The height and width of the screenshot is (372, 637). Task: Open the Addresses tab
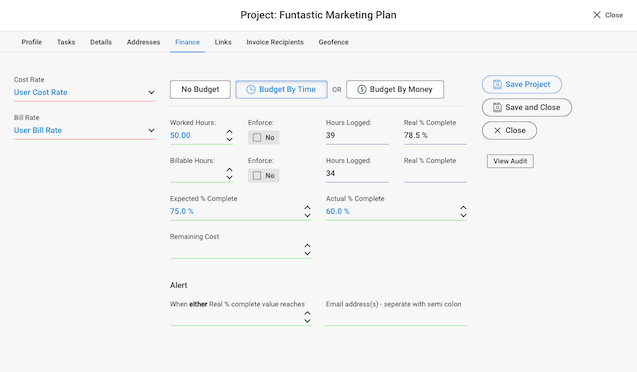tap(143, 42)
